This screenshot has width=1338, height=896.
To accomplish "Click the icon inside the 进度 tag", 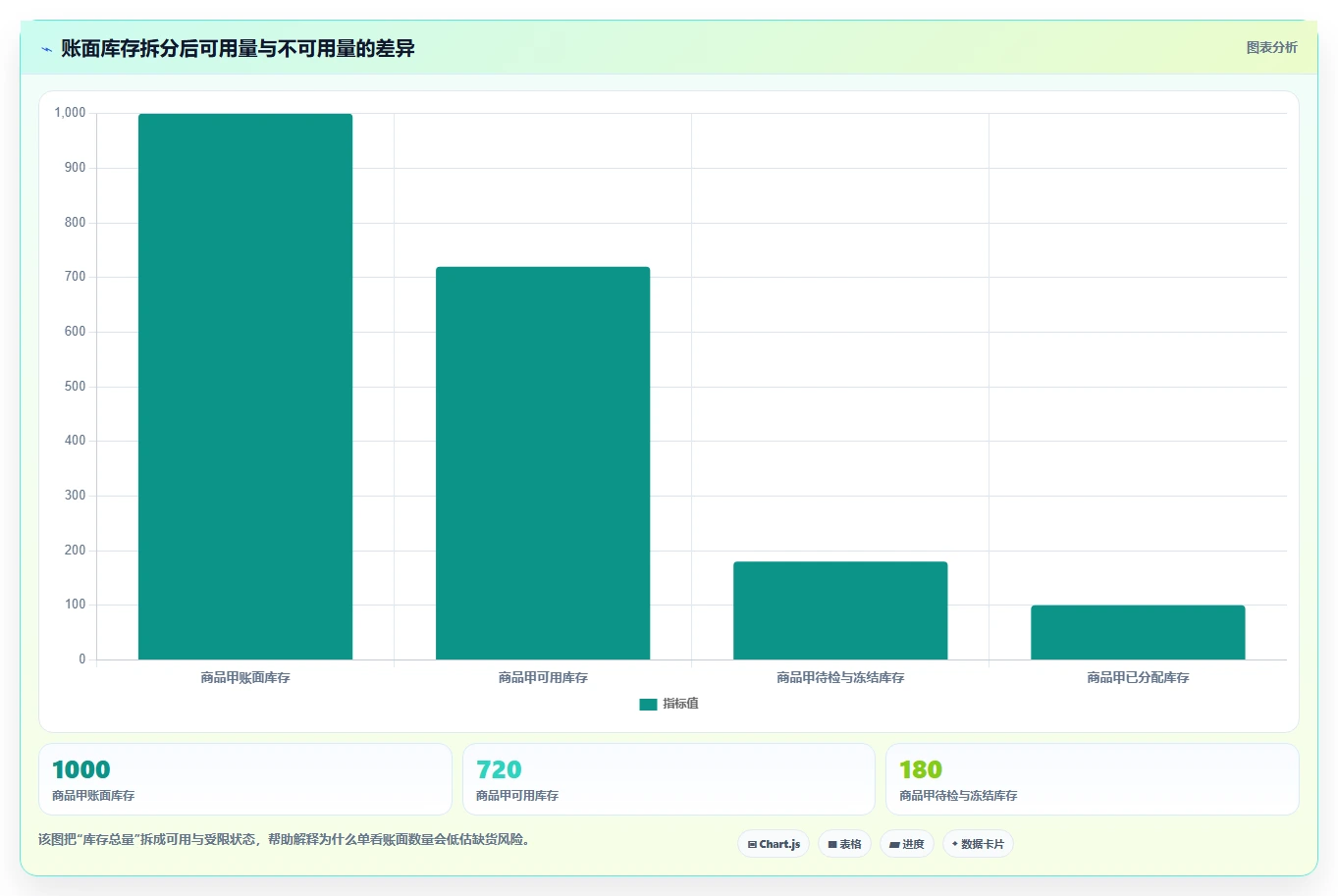I will point(894,844).
